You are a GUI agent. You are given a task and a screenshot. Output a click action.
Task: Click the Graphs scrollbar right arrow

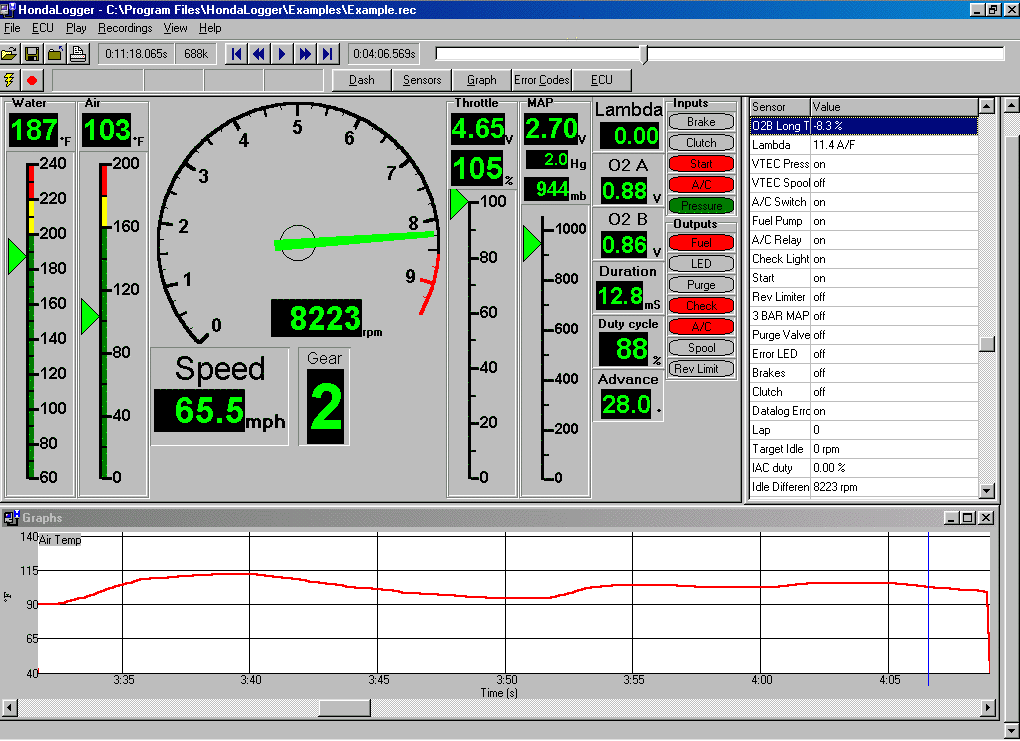pos(988,707)
